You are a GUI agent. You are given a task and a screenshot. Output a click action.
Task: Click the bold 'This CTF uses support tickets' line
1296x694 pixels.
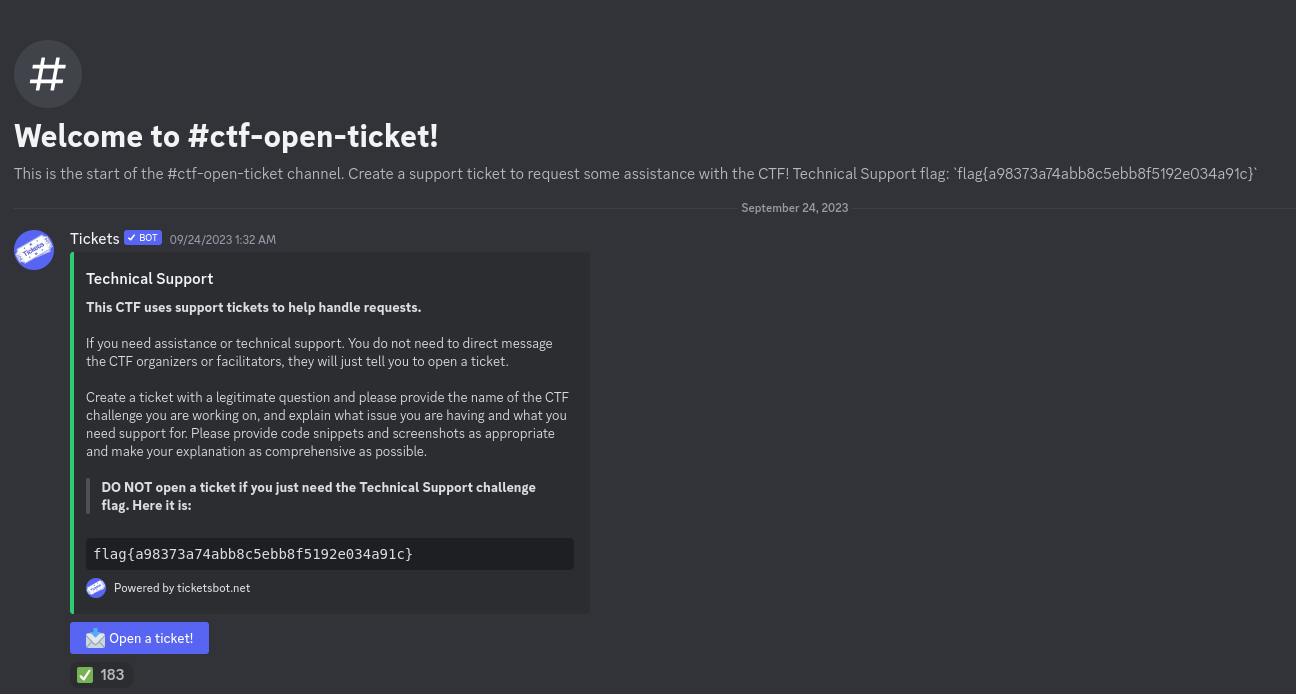254,307
